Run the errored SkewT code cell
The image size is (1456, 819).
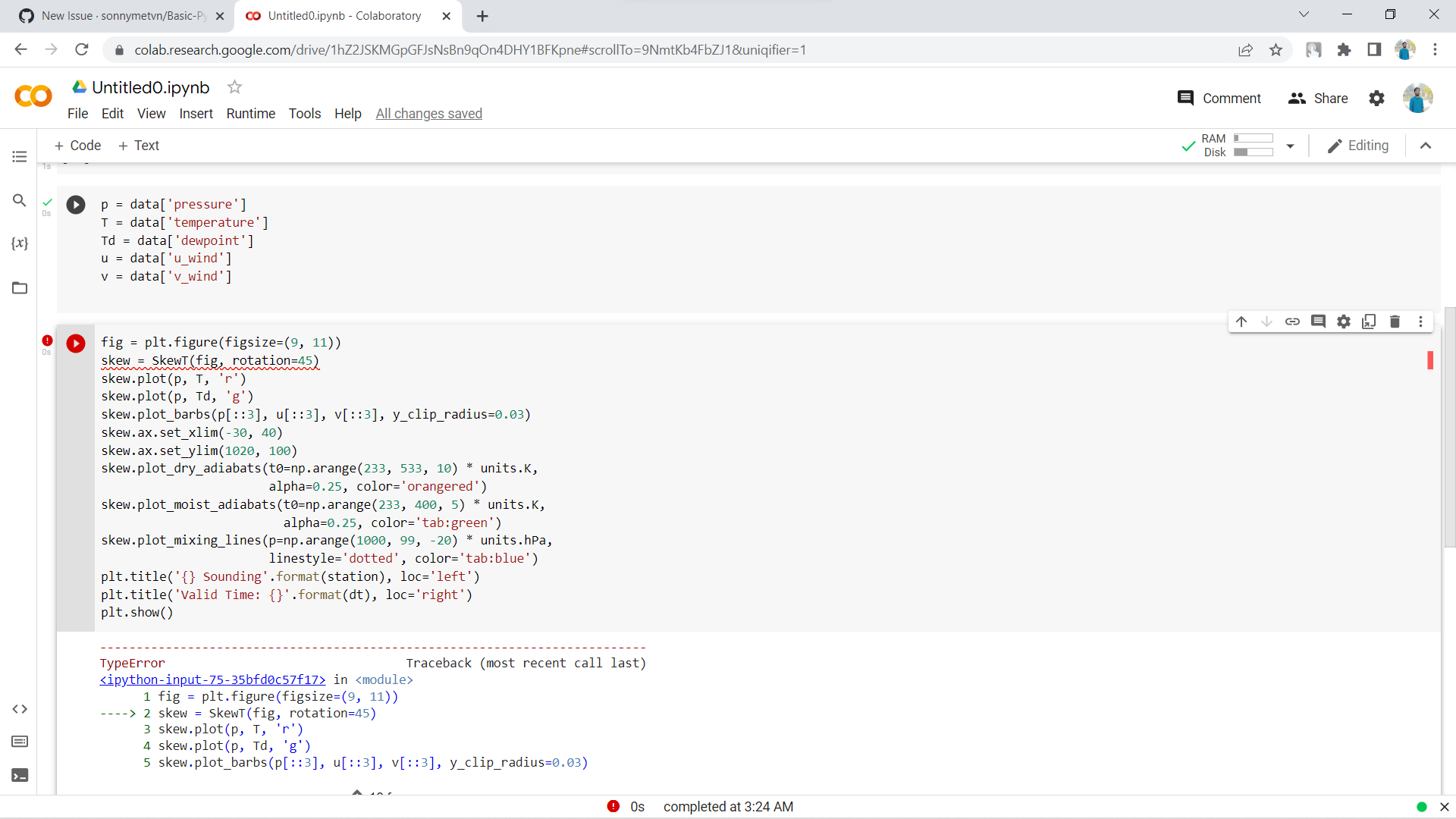[76, 344]
